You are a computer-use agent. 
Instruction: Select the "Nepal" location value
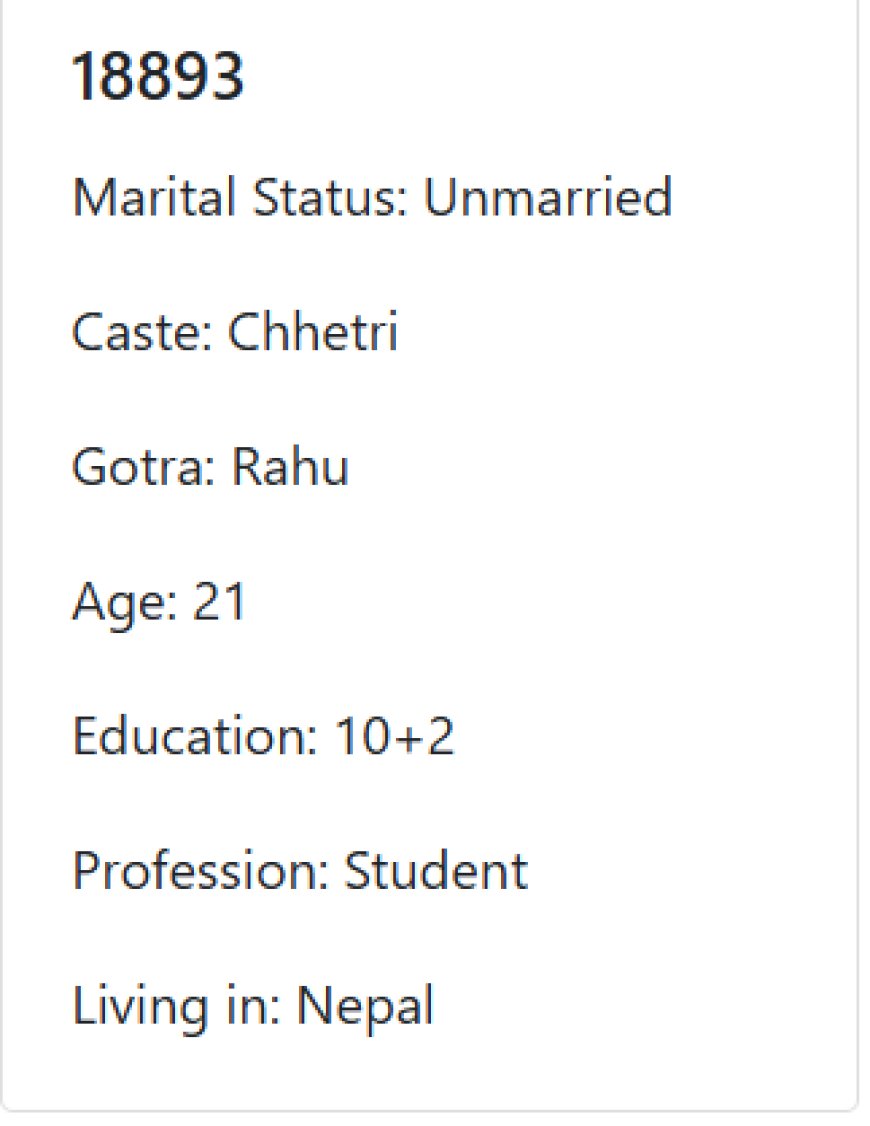pos(365,1007)
